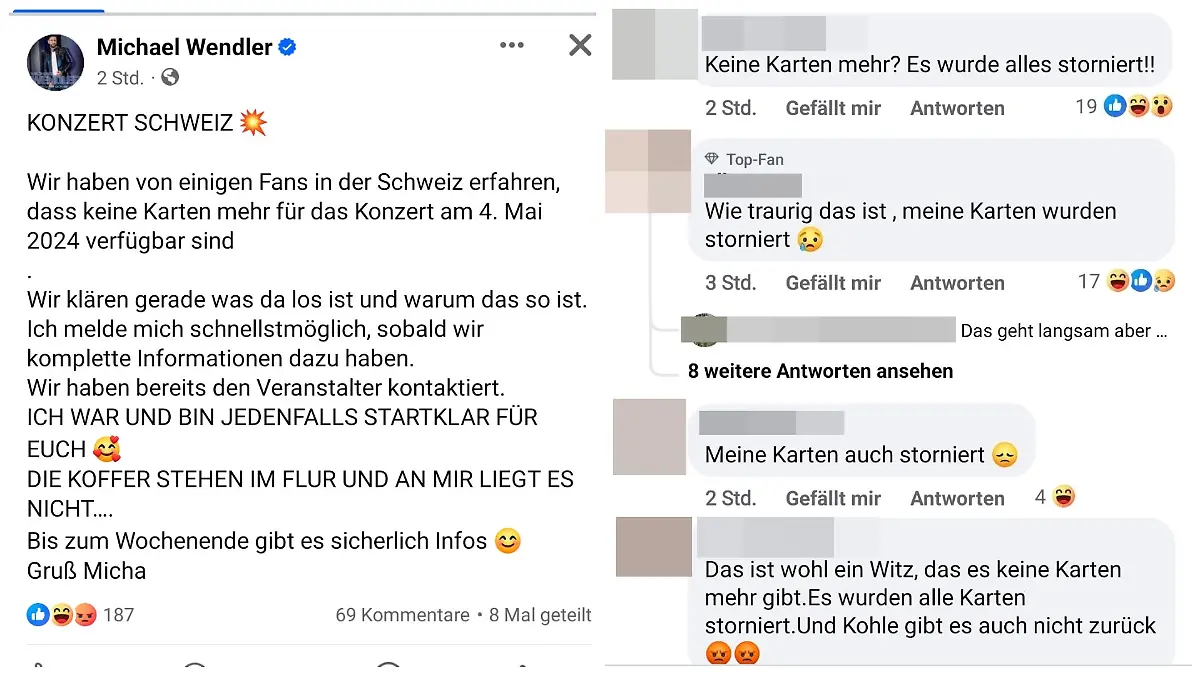Like the 'Wie traurig das ist' comment
Screen dimensions: 1200x675
833,283
